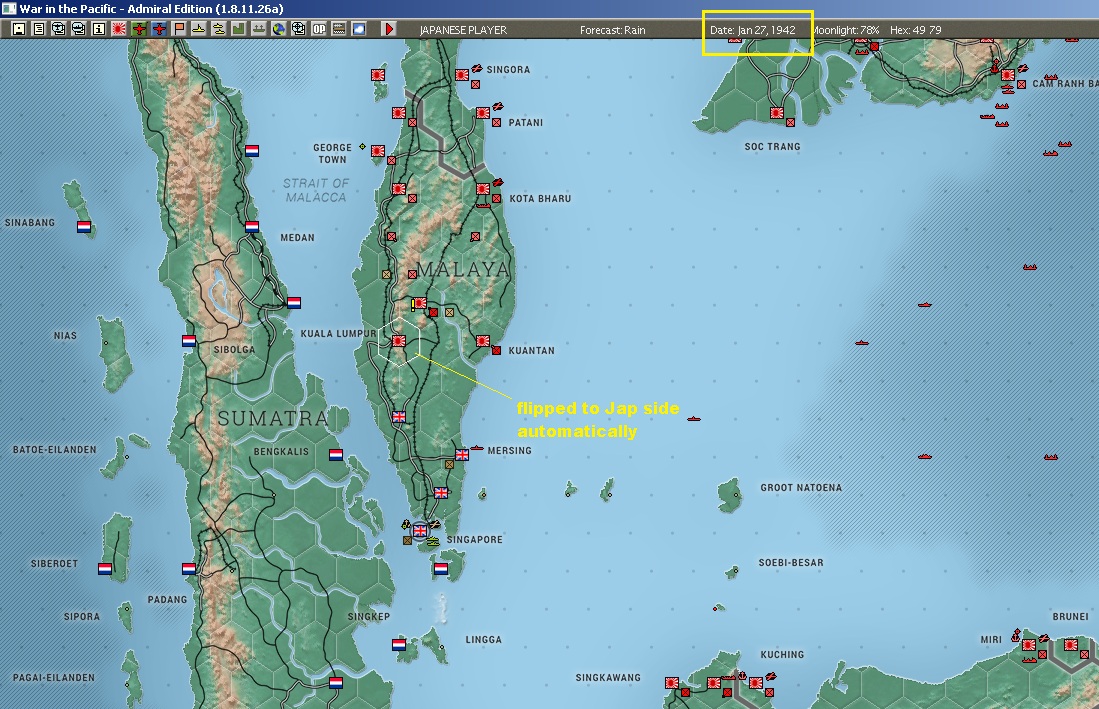The image size is (1099, 709).
Task: Click the single yellow ship toolbar icon
Action: pyautogui.click(x=199, y=29)
